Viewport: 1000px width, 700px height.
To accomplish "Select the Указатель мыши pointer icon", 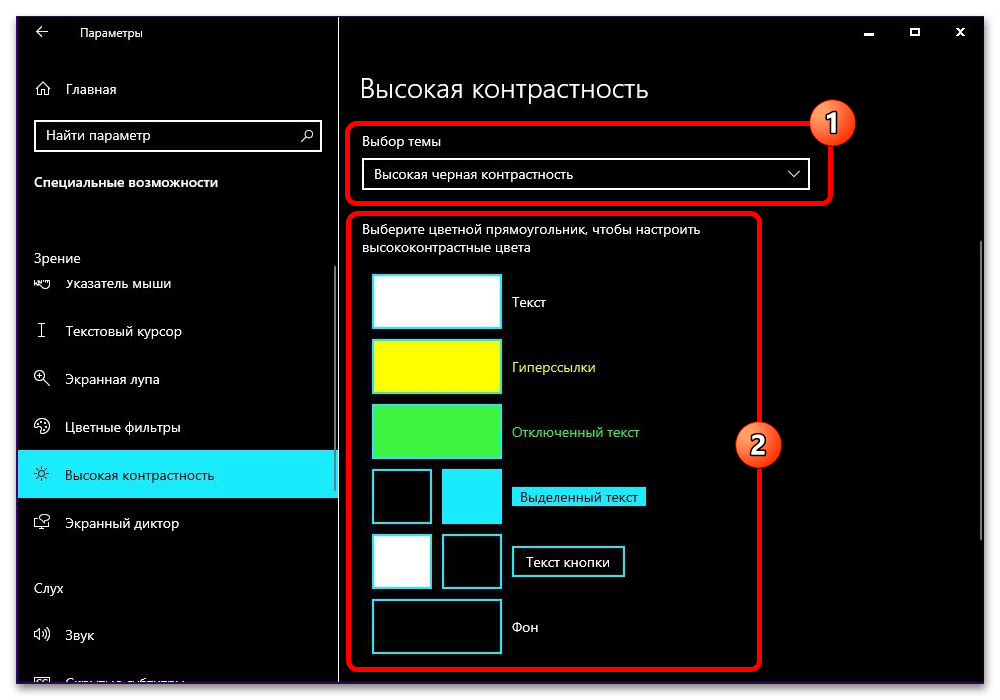I will [42, 284].
